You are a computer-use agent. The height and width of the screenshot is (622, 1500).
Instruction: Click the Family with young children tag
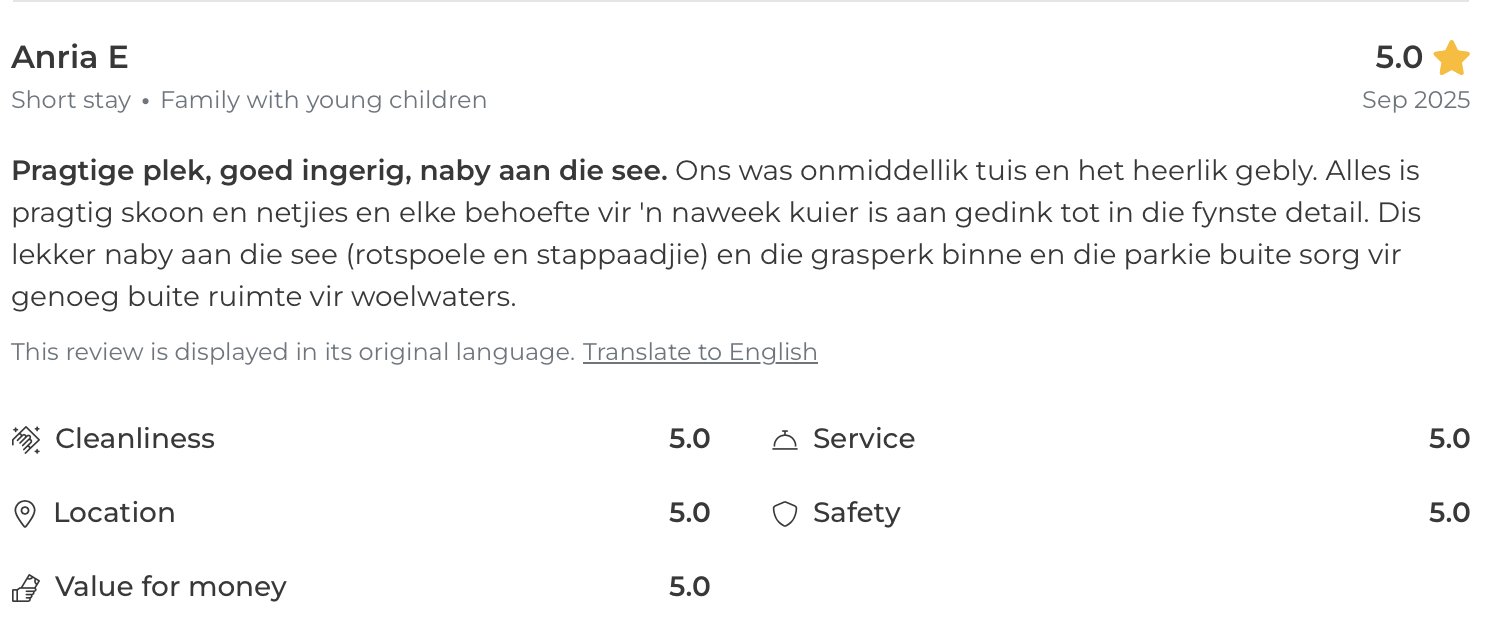pyautogui.click(x=323, y=100)
